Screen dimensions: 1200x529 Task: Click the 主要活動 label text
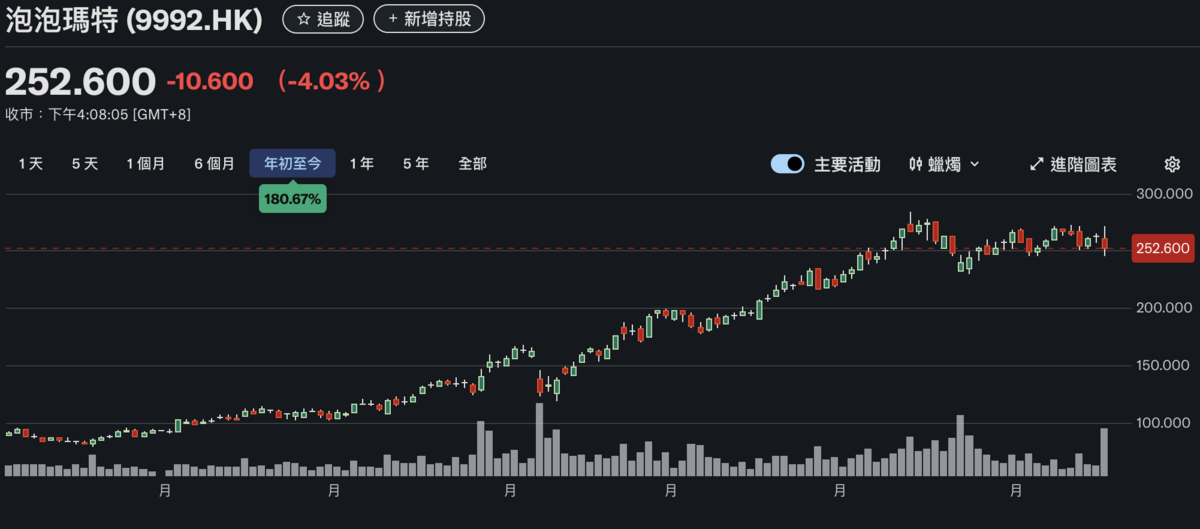click(x=847, y=164)
